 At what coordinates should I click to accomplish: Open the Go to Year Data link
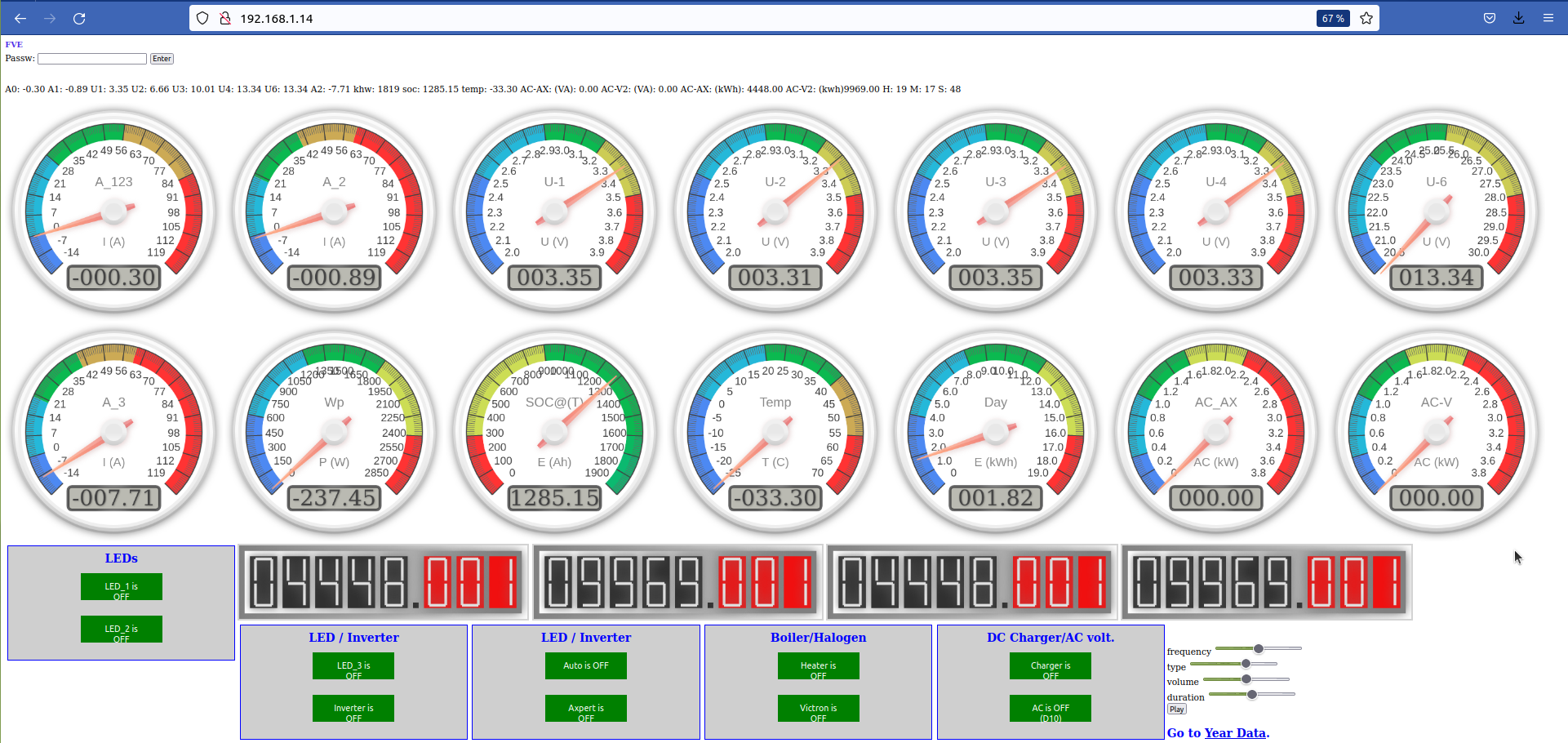pos(1217,732)
